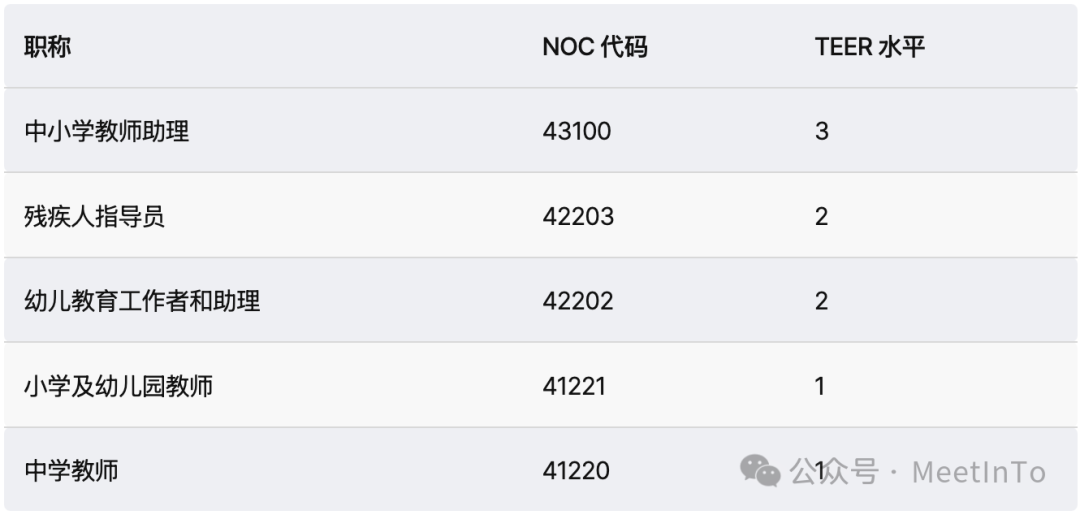Click TEER level 1 for 小学及幼儿园教师
Image resolution: width=1080 pixels, height=515 pixels.
(x=820, y=386)
